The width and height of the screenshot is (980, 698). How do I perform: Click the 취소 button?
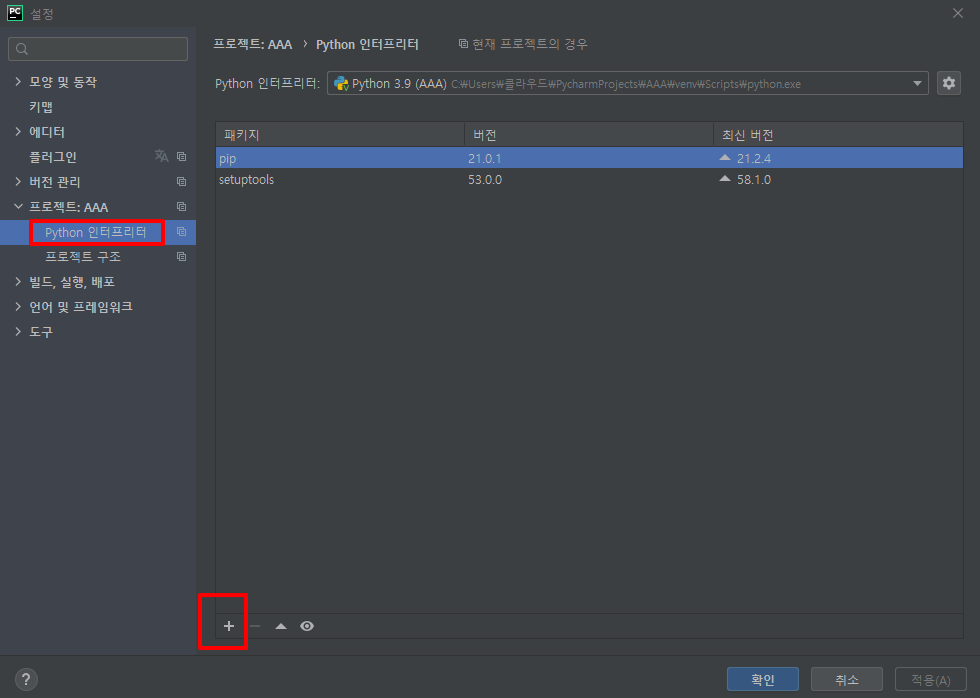point(847,679)
